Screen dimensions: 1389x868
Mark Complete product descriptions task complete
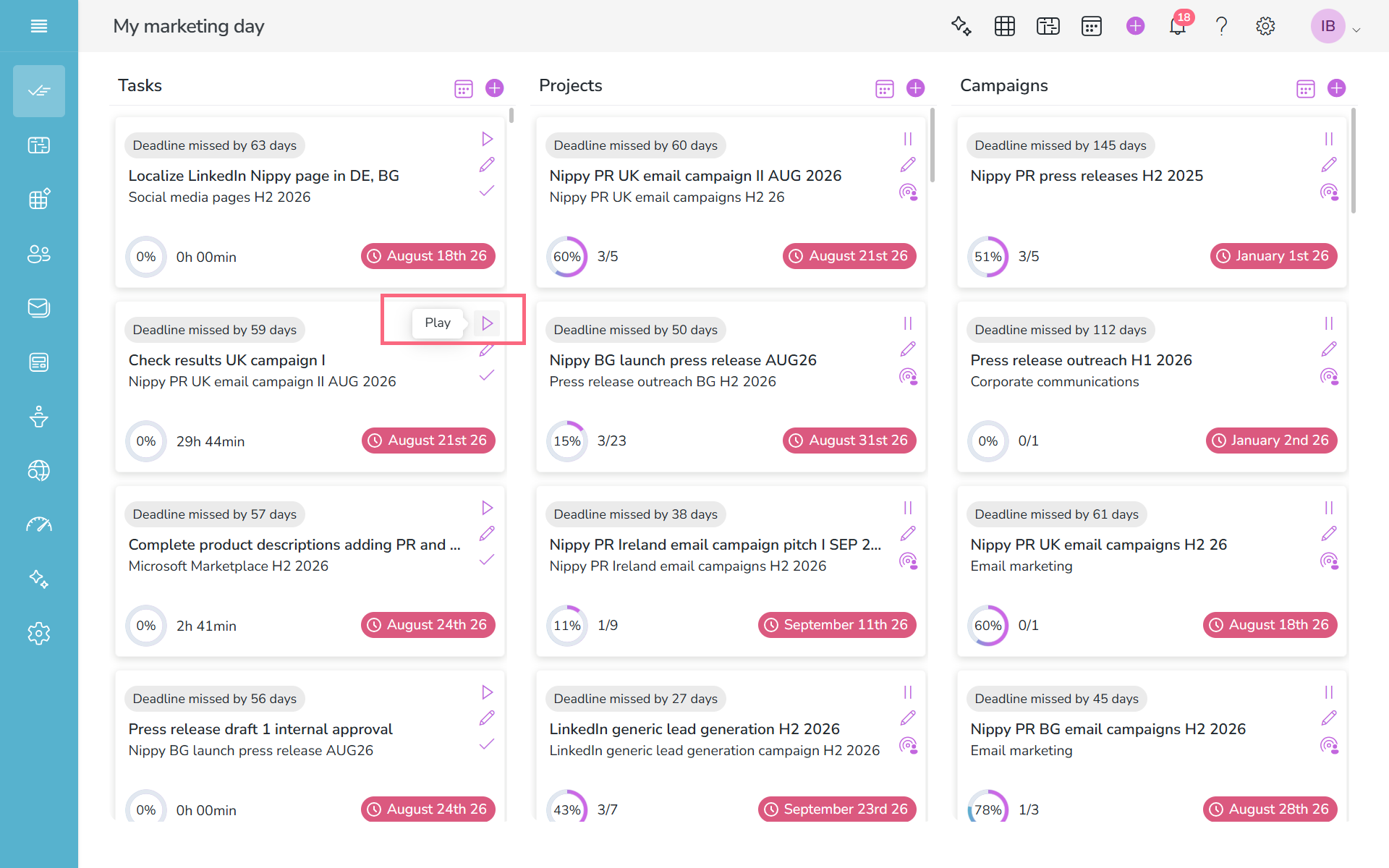click(487, 560)
